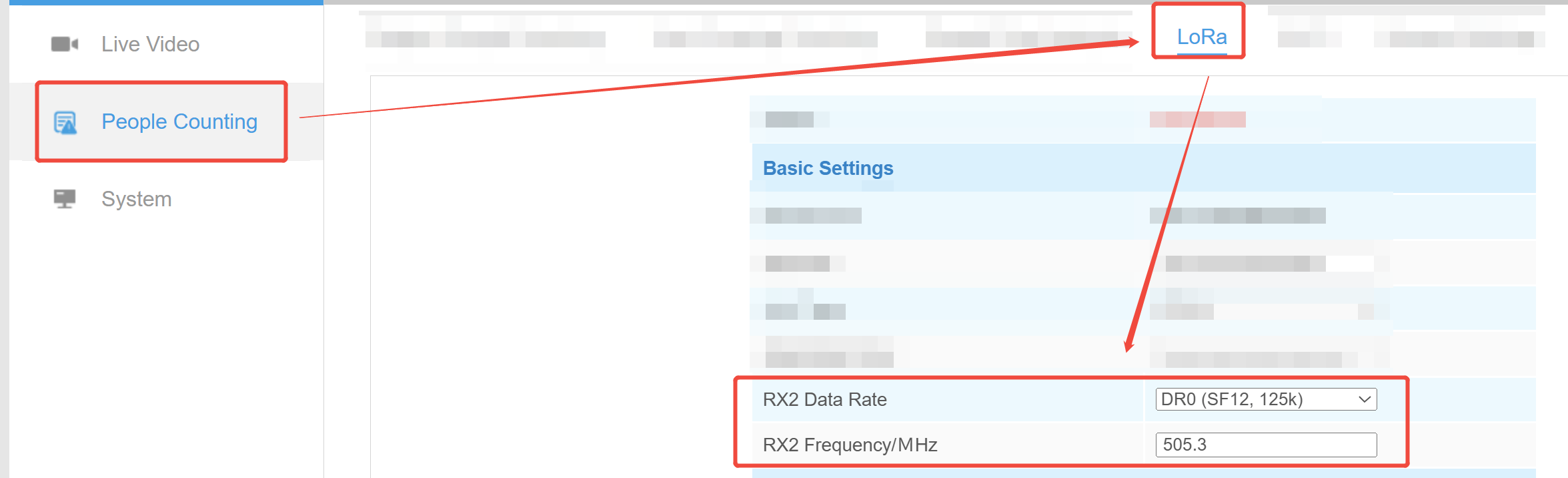The height and width of the screenshot is (478, 1568).
Task: Click the RX2 Data Rate label
Action: coord(824,399)
